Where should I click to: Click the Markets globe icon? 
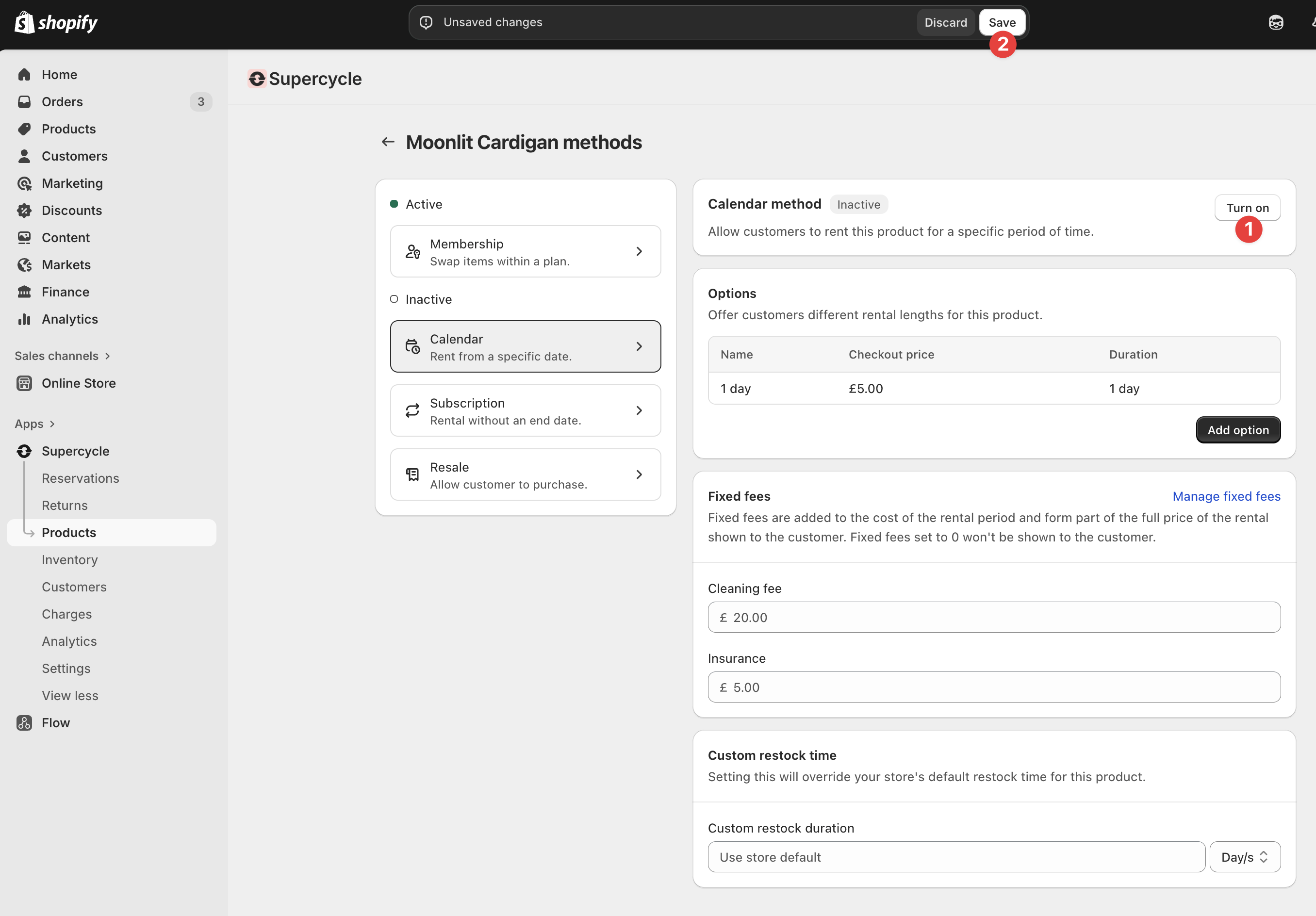coord(24,265)
